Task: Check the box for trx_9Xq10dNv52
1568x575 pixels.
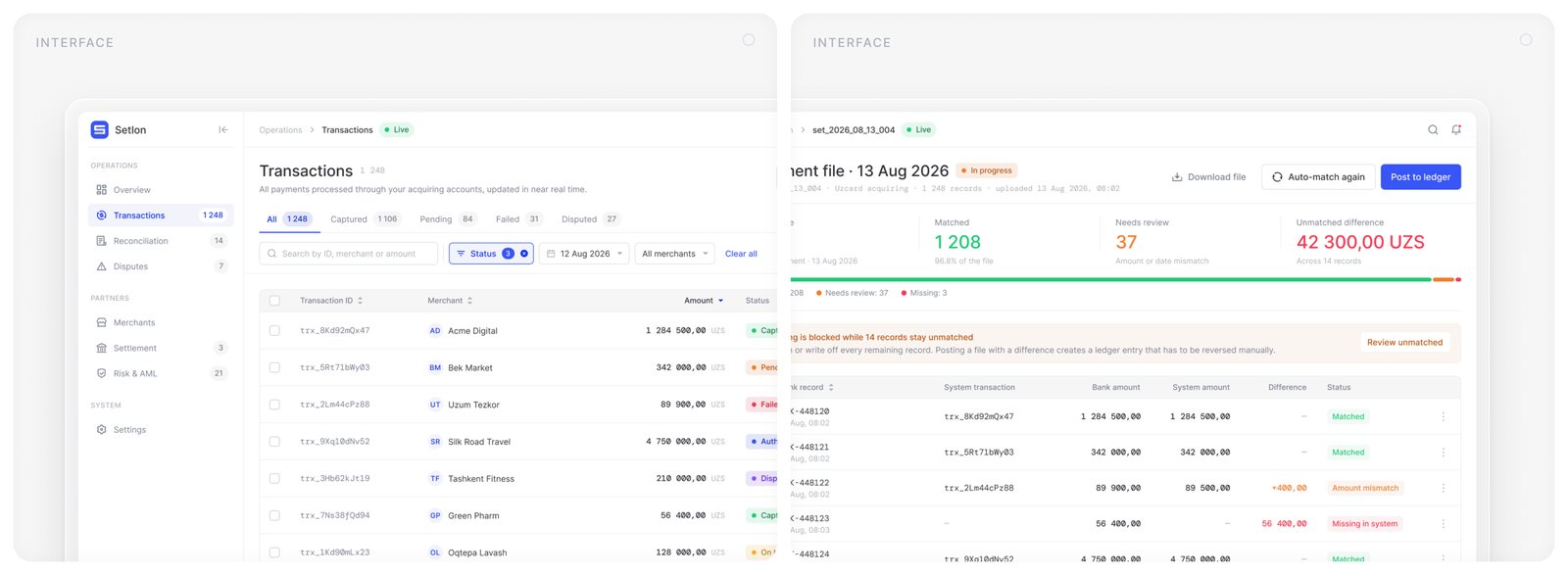Action: point(274,442)
